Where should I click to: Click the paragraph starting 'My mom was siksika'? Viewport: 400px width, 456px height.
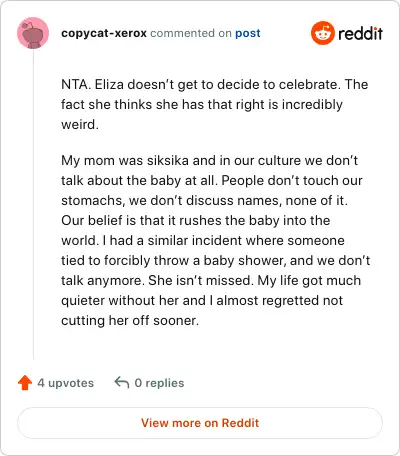pos(216,240)
